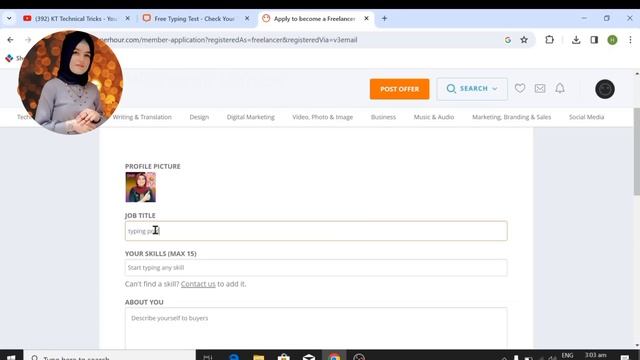This screenshot has height=360, width=640.
Task: Toggle the browser side panel icon
Action: [x=594, y=40]
